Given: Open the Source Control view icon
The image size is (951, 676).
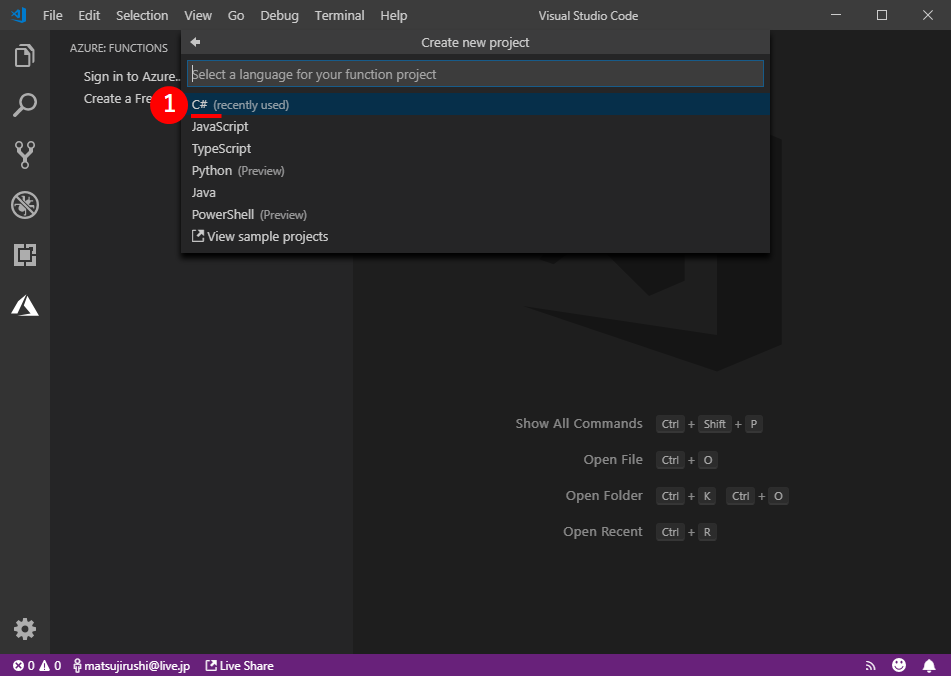Looking at the screenshot, I should (x=25, y=155).
